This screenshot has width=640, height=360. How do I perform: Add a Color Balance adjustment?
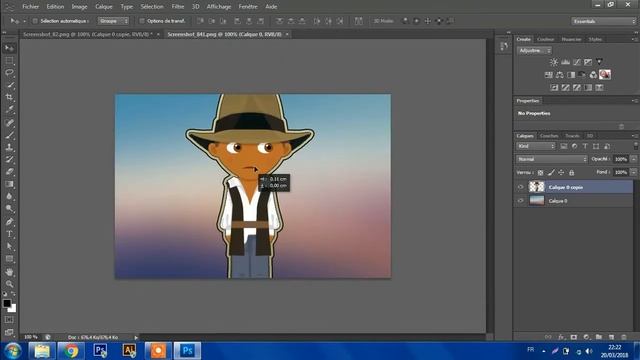pyautogui.click(x=560, y=75)
